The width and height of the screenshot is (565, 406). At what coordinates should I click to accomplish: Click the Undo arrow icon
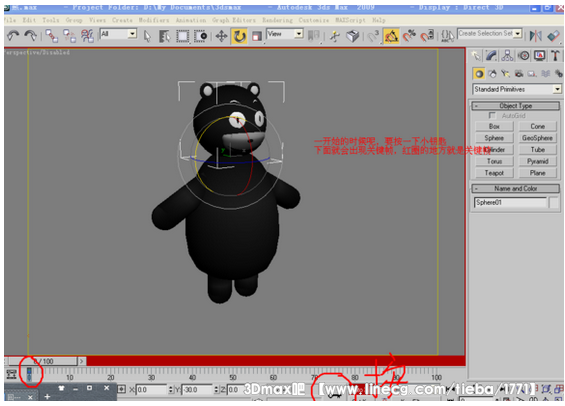pos(13,36)
